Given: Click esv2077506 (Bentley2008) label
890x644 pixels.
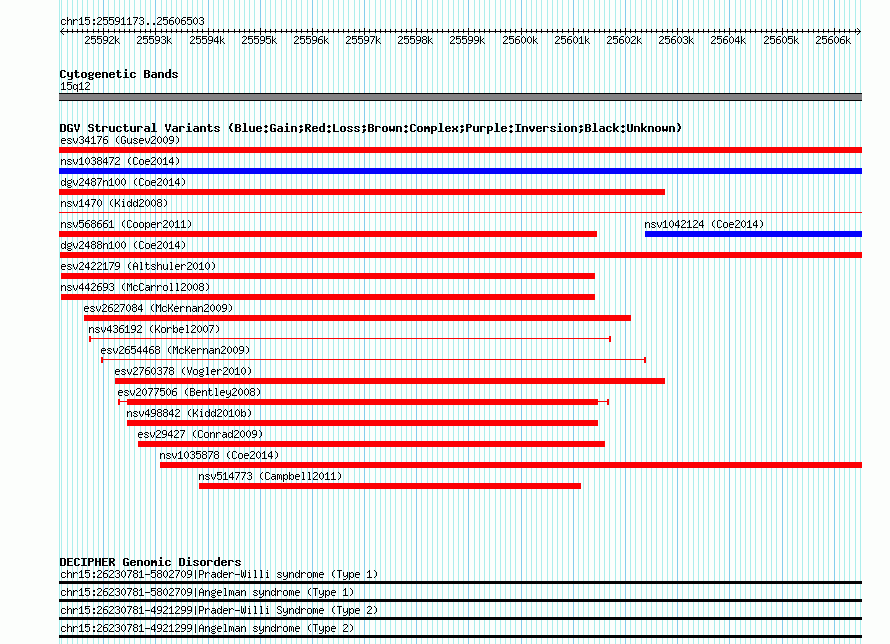Looking at the screenshot, I should pos(189,392).
